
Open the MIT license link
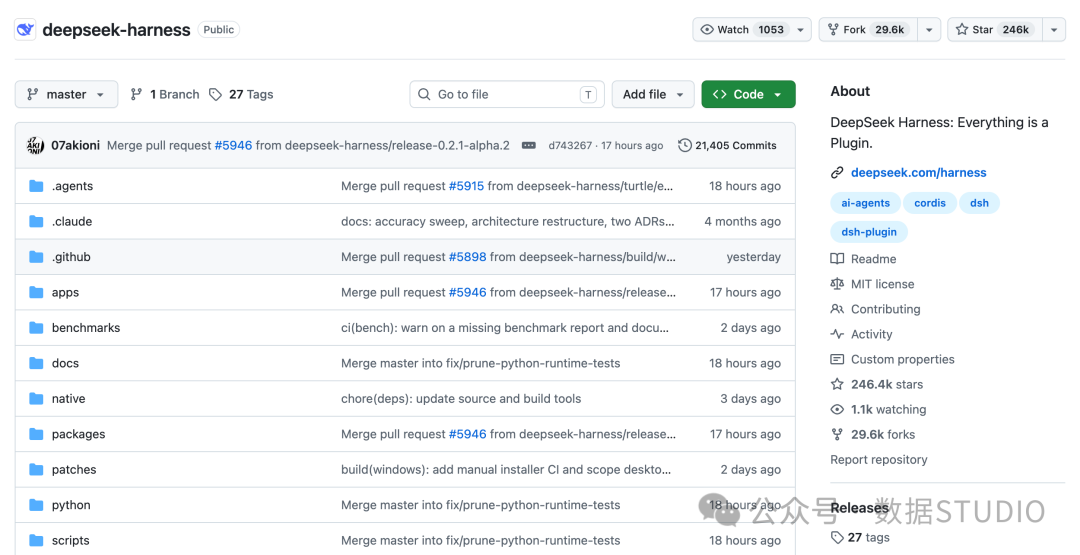click(882, 284)
